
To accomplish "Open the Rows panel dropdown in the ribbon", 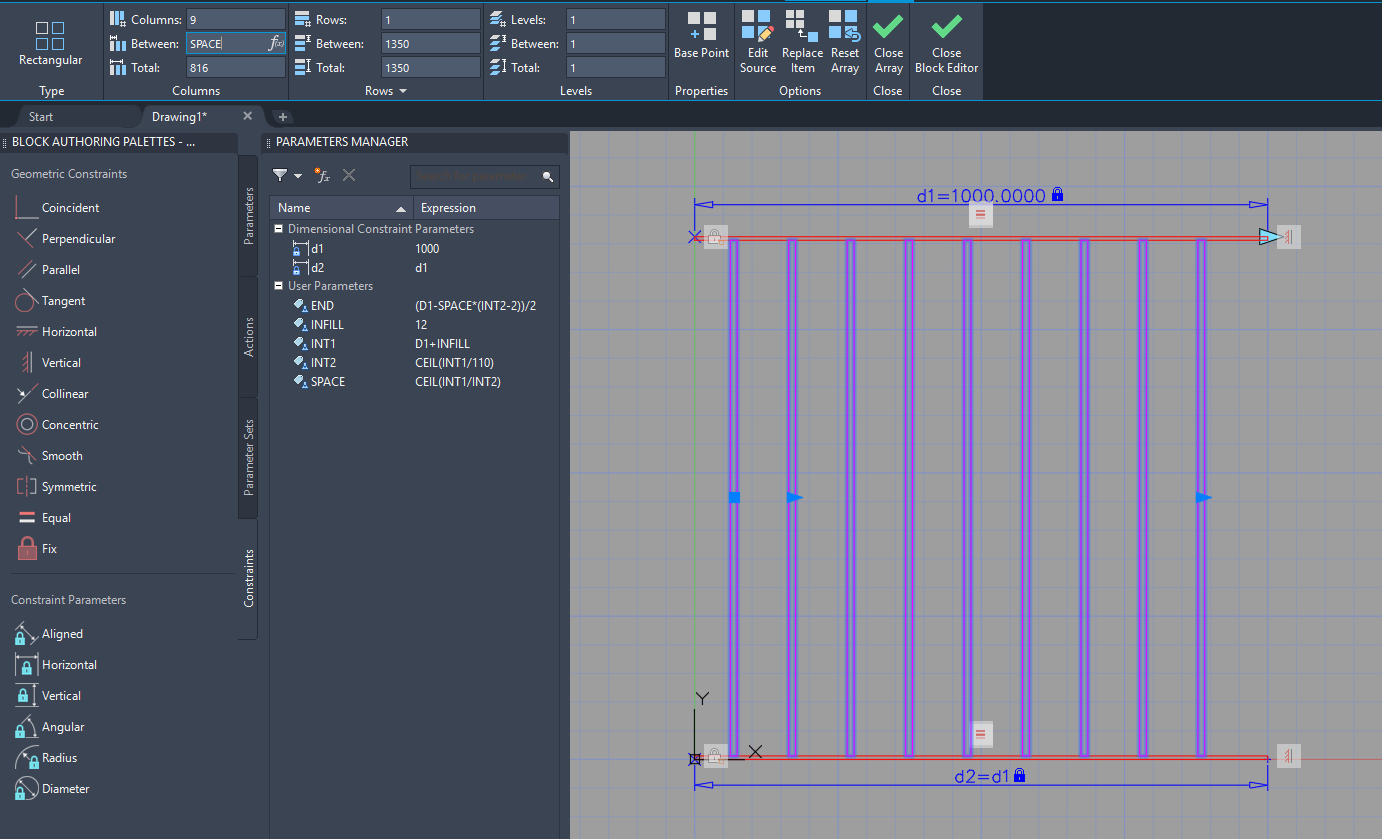I will click(405, 90).
